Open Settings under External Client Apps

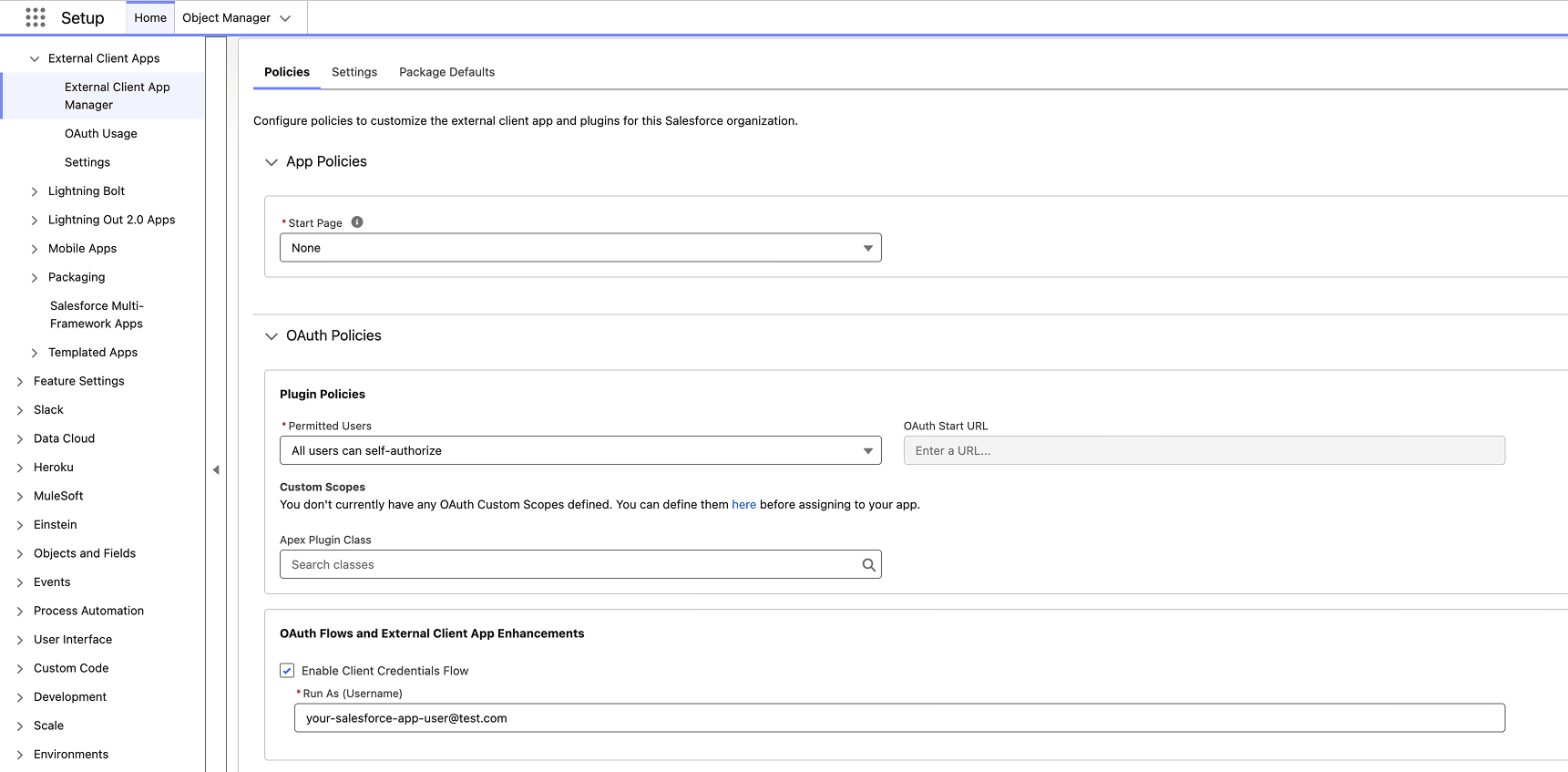87,162
